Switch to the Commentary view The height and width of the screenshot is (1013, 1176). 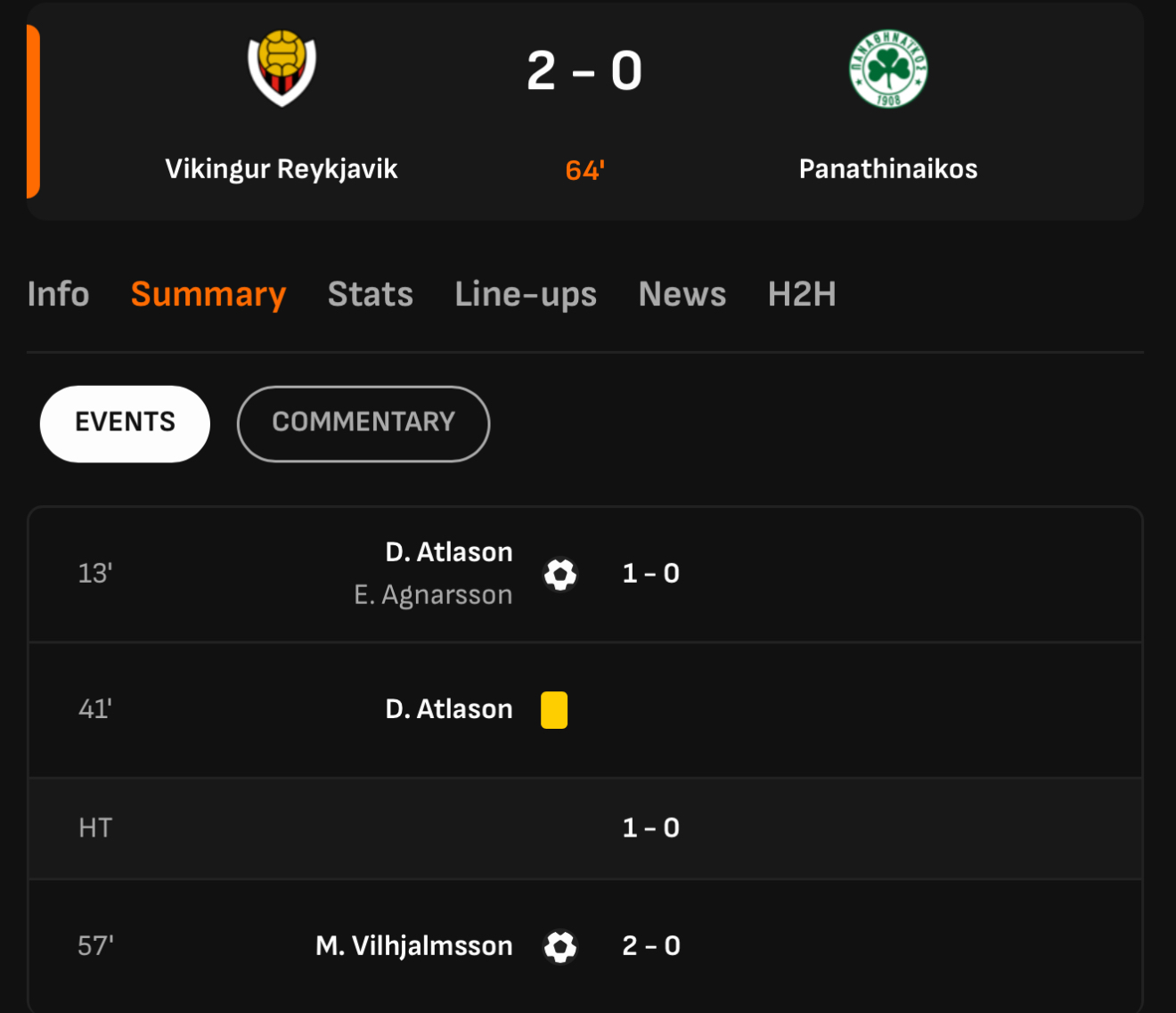[363, 423]
